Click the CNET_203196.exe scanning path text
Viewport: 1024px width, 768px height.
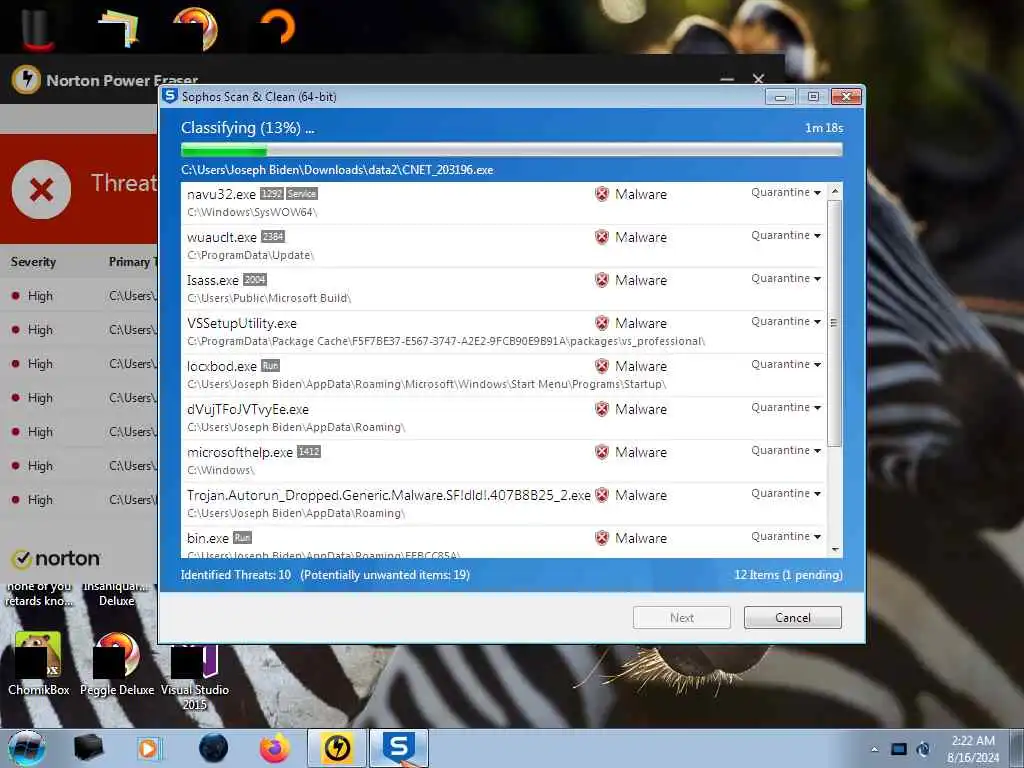click(x=337, y=170)
